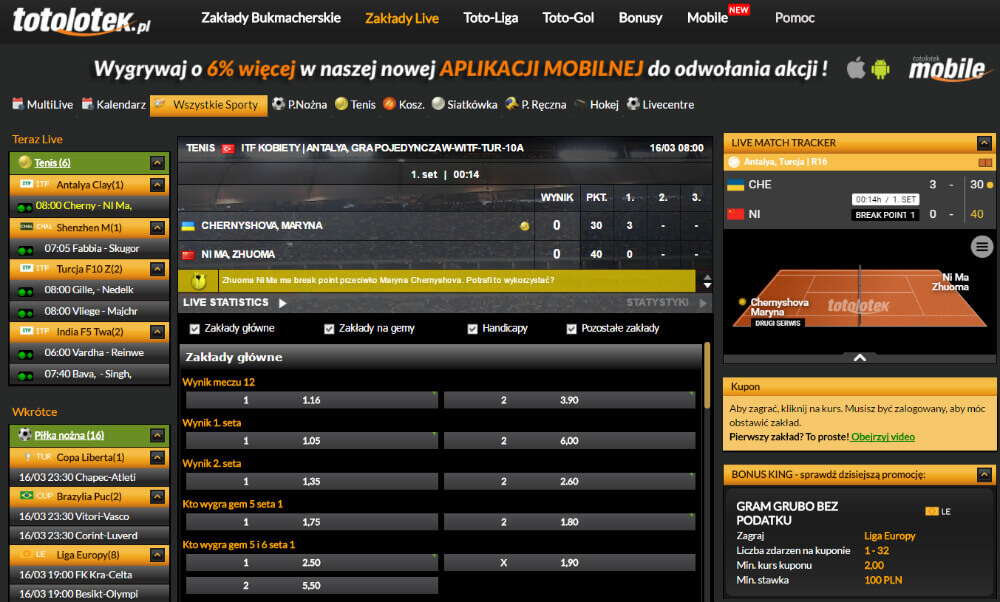Toggle the Zakłady na gemy checkbox
The image size is (1000, 602).
329,329
